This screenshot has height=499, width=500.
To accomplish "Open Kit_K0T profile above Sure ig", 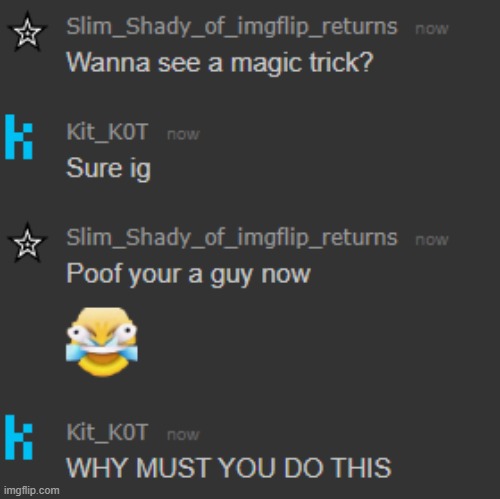I will click(107, 132).
